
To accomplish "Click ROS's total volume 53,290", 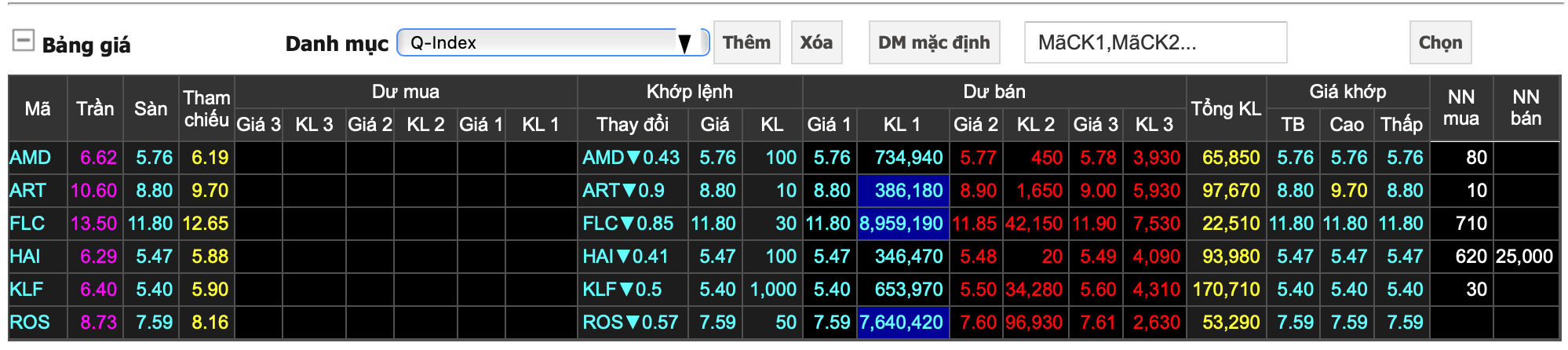I will (1231, 323).
